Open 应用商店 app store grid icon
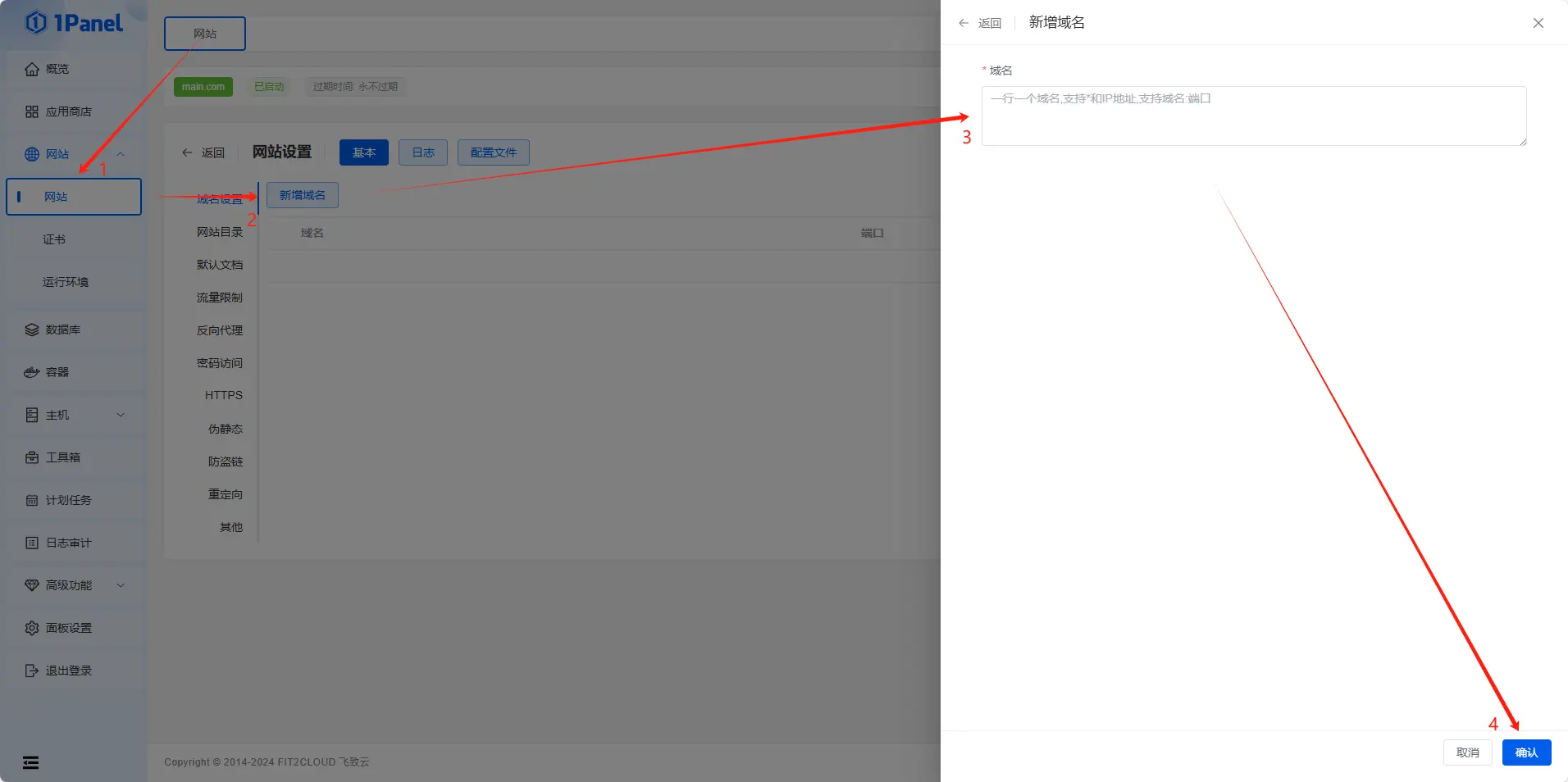 point(32,111)
